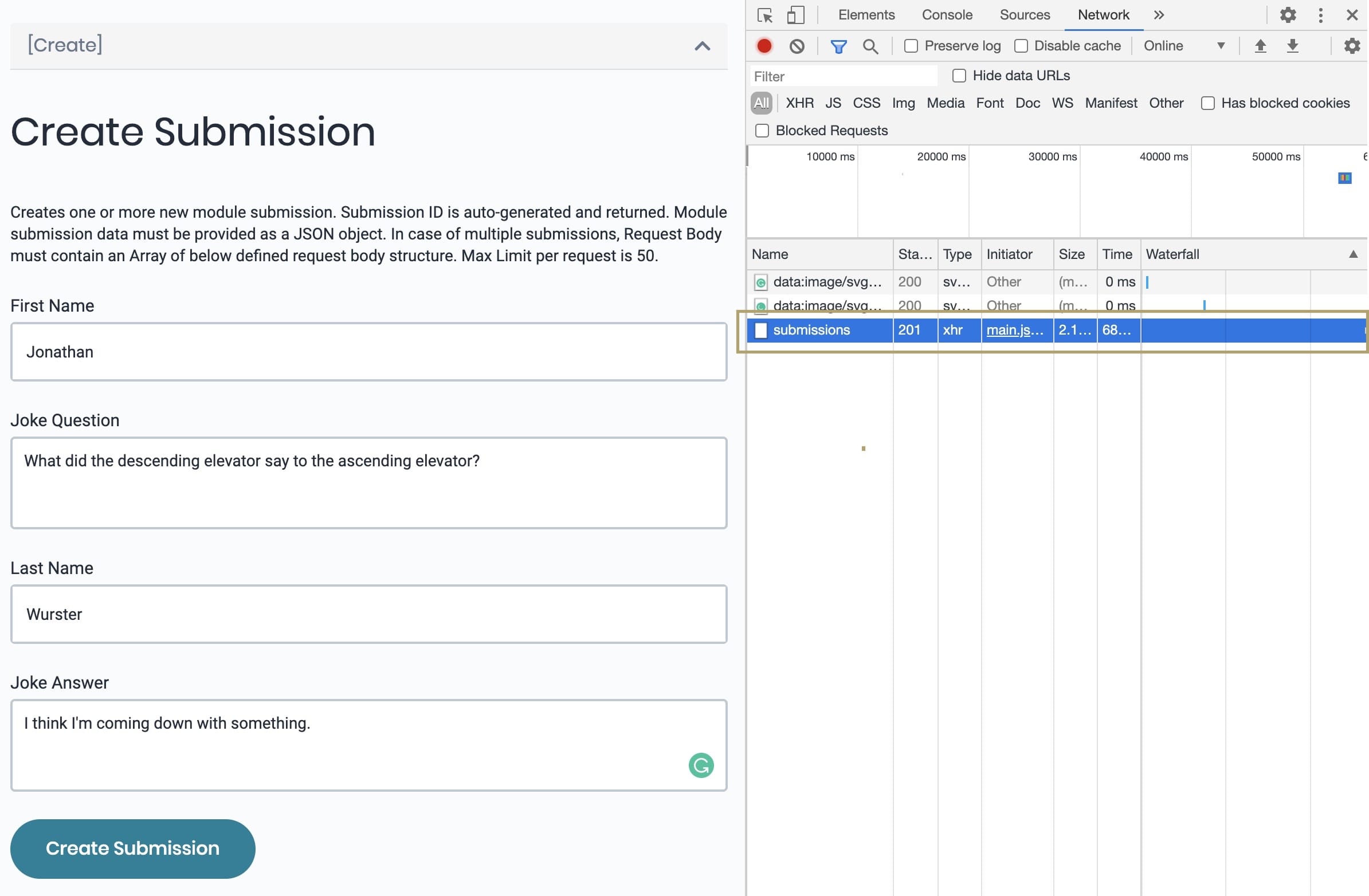Viewport: 1369px width, 896px height.
Task: Click the Grammarly icon in Joke Answer
Action: (701, 765)
